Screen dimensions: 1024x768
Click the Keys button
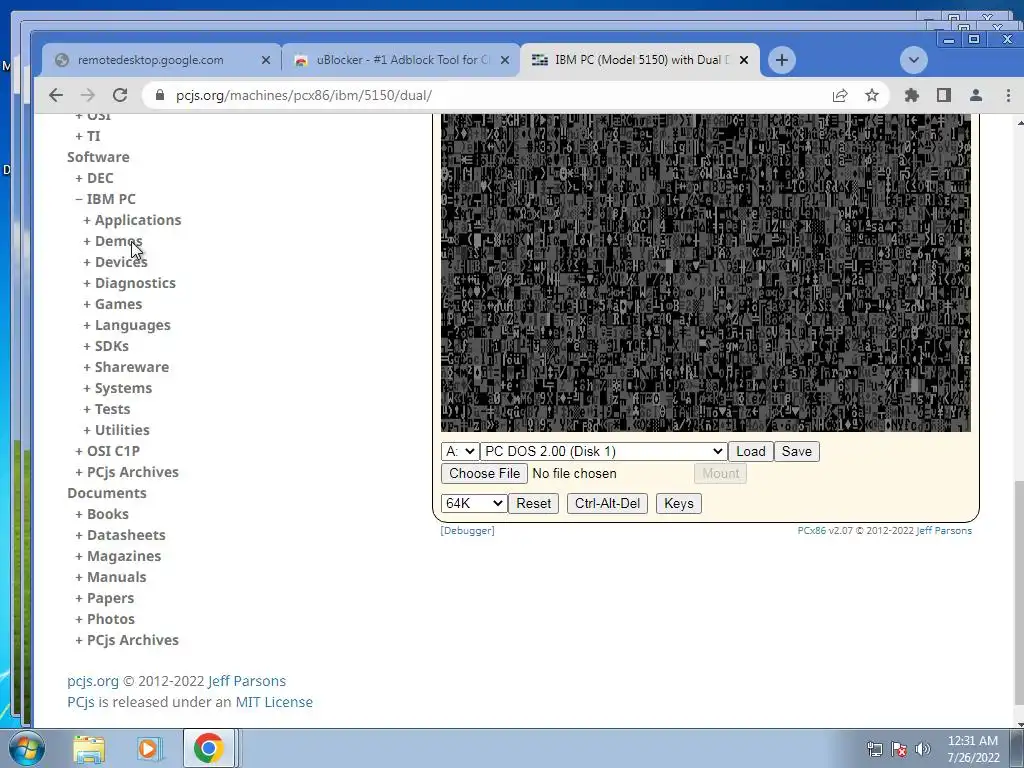click(x=679, y=504)
